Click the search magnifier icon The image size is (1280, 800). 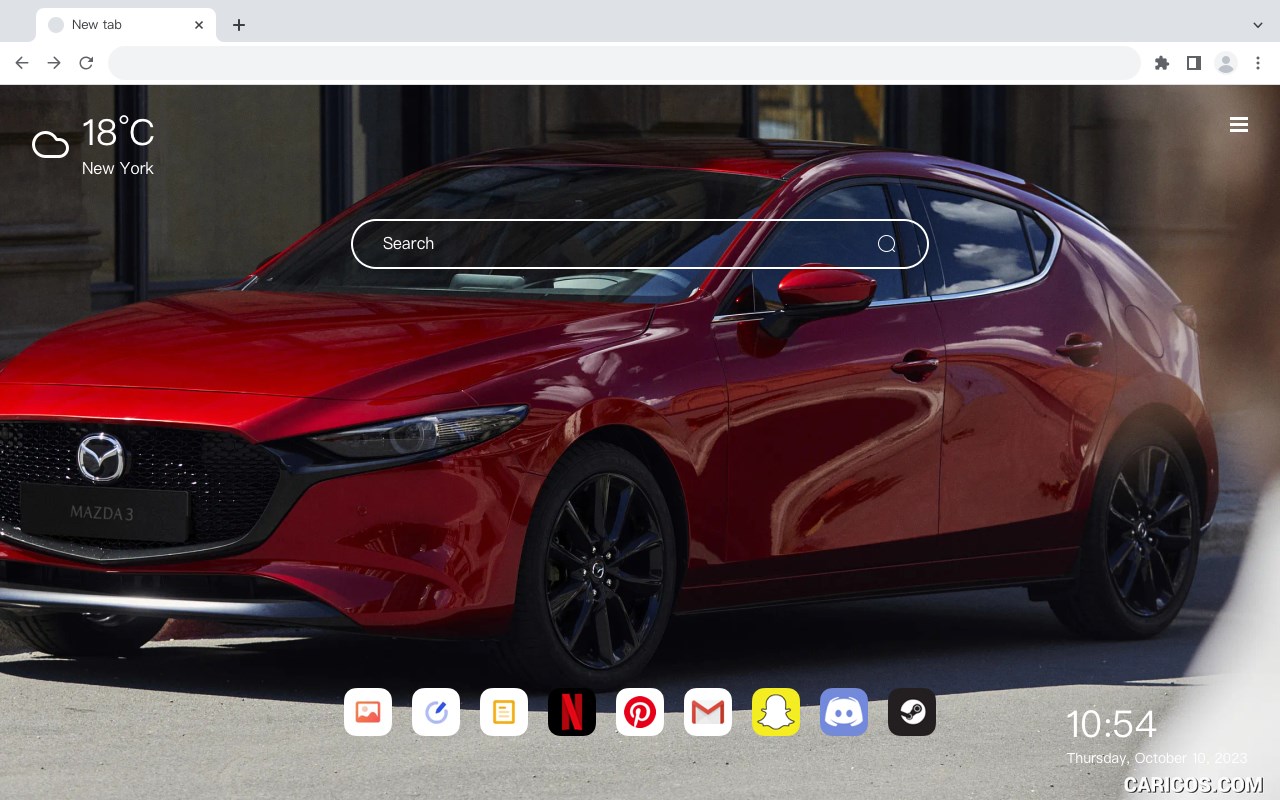[887, 244]
